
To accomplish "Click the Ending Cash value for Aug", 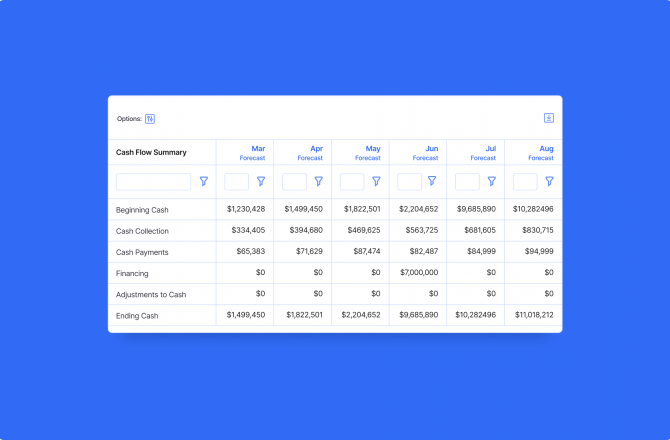I will click(533, 315).
